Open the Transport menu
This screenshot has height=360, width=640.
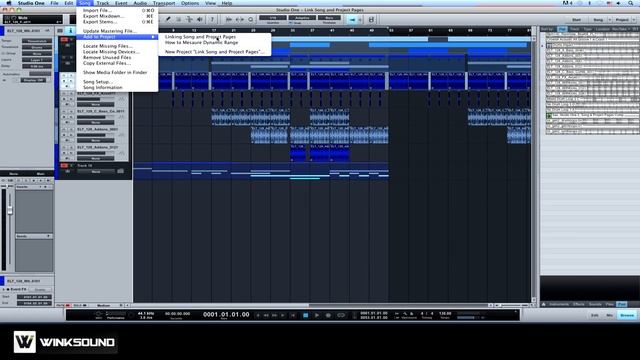[164, 3]
